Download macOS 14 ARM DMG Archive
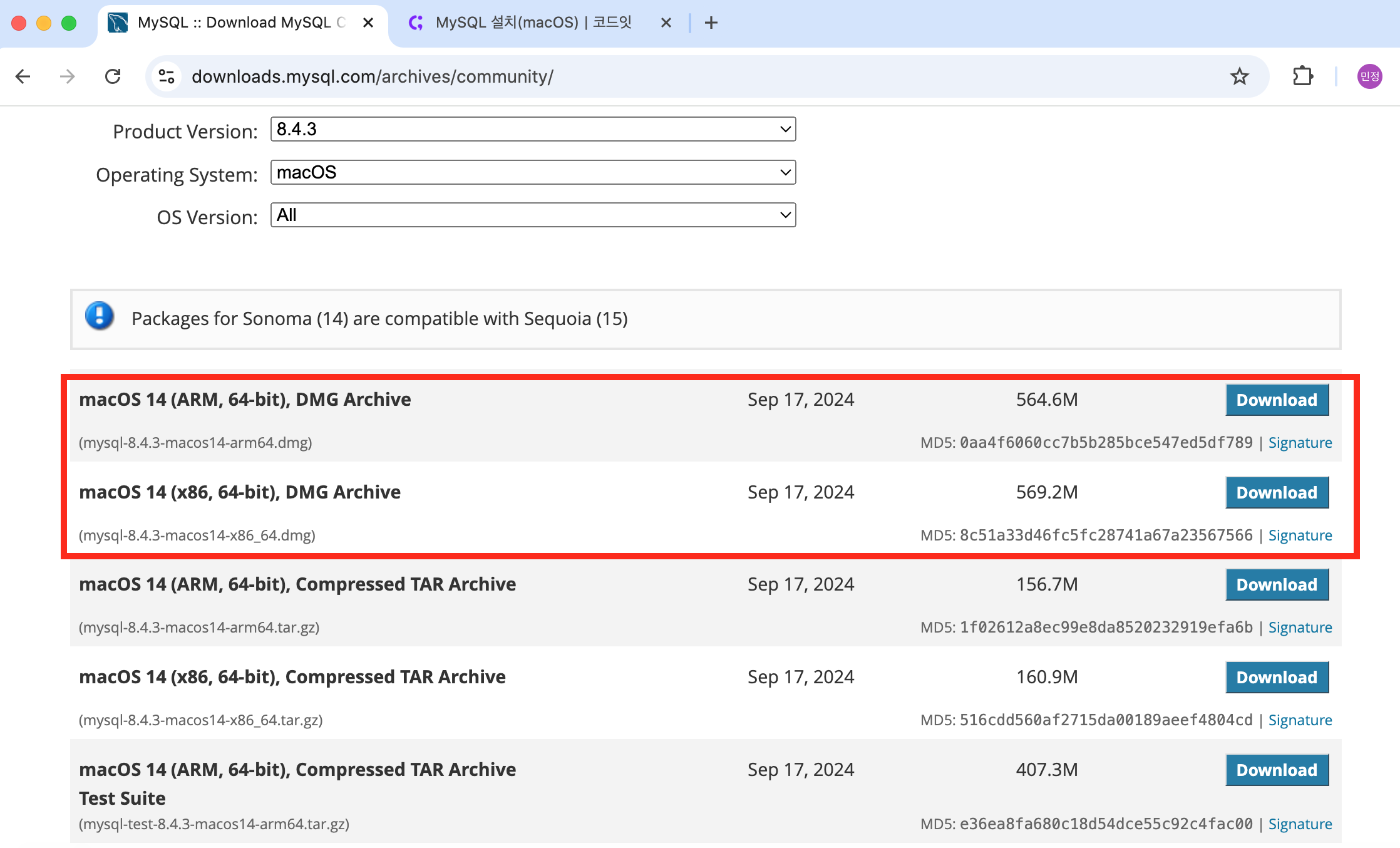Image resolution: width=1400 pixels, height=848 pixels. 1277,400
